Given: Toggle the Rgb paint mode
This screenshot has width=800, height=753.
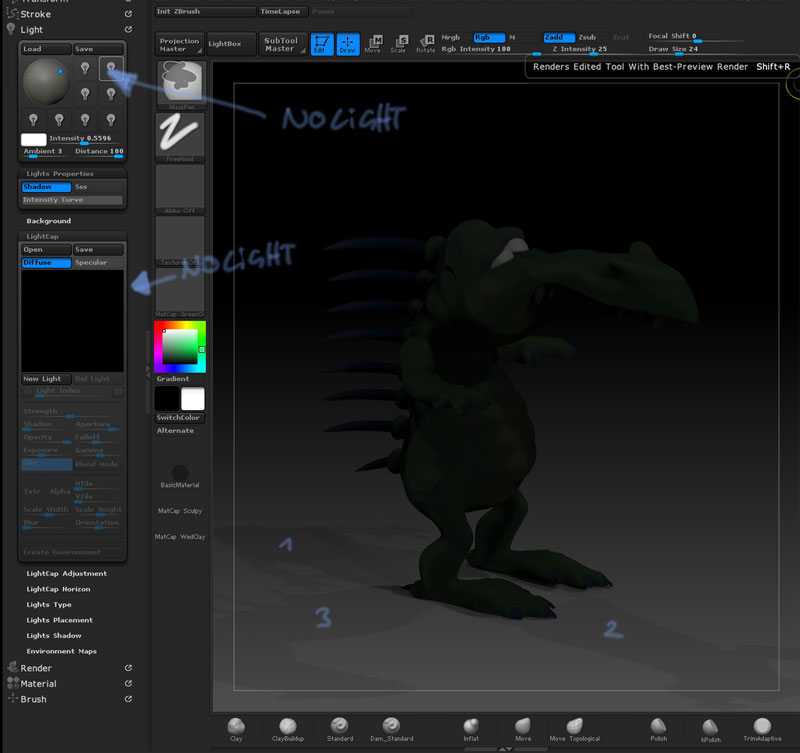Looking at the screenshot, I should pyautogui.click(x=489, y=37).
